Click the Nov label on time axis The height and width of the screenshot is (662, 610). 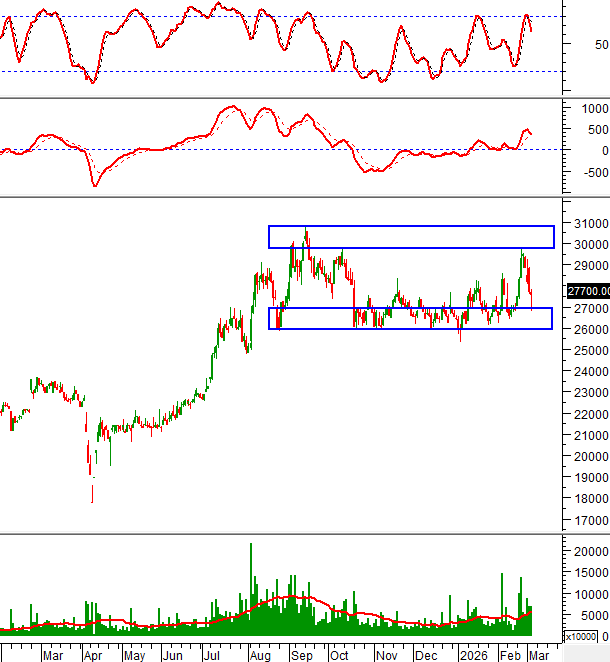(384, 655)
